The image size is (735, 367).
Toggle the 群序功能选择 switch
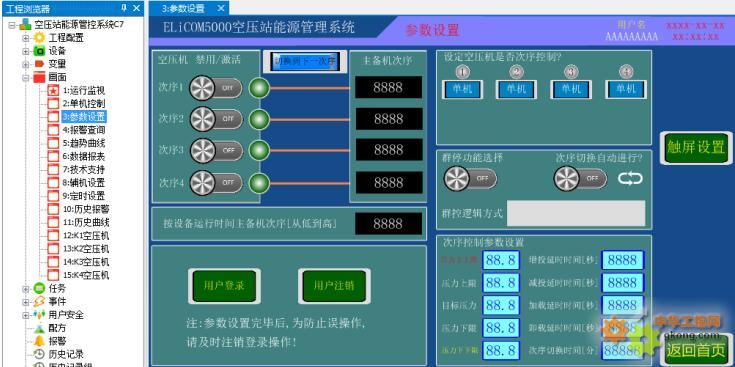pyautogui.click(x=470, y=178)
